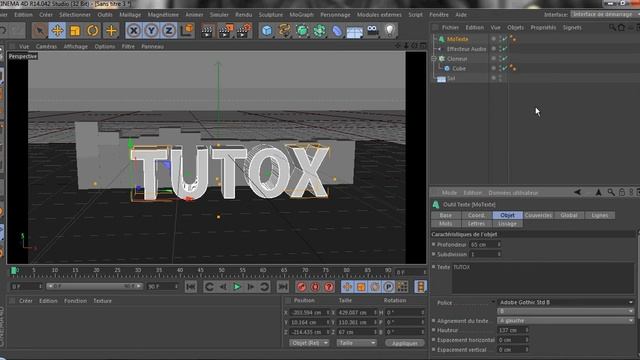Open the viewport Affichage menu
This screenshot has height=360, width=640.
tap(76, 47)
